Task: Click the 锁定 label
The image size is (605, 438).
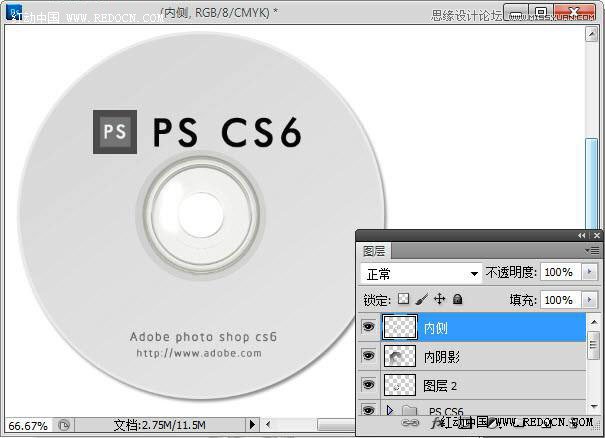Action: point(377,300)
